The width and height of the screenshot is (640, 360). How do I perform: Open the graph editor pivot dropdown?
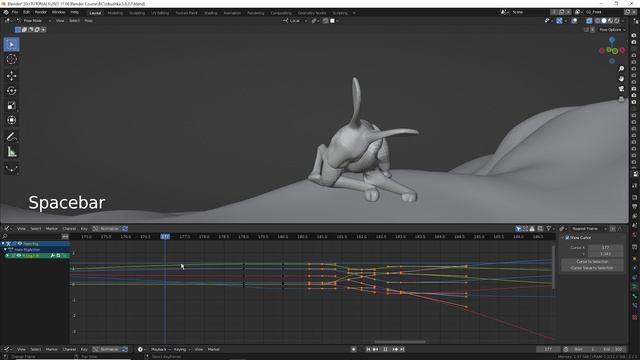(563, 229)
